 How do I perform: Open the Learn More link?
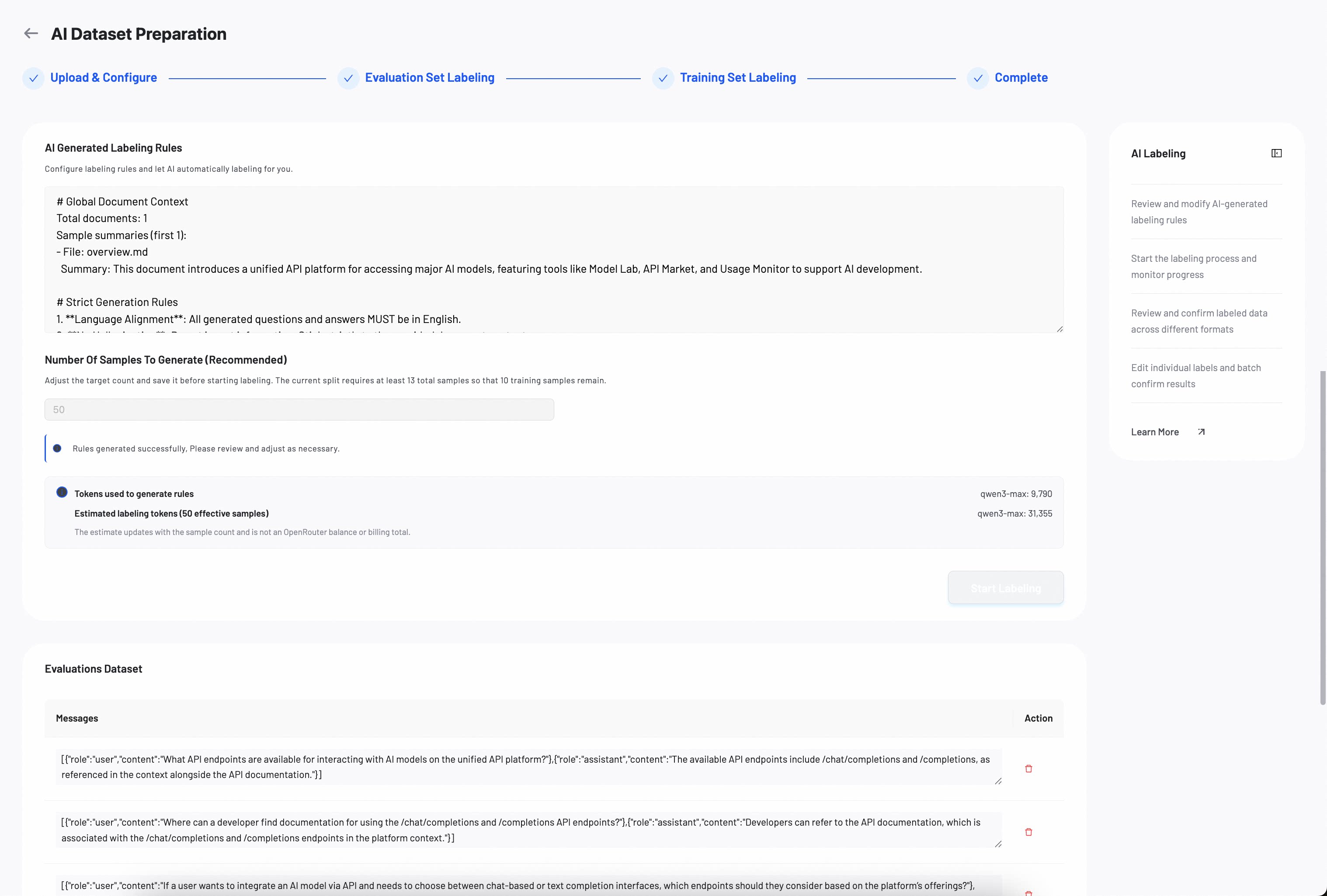point(1154,432)
